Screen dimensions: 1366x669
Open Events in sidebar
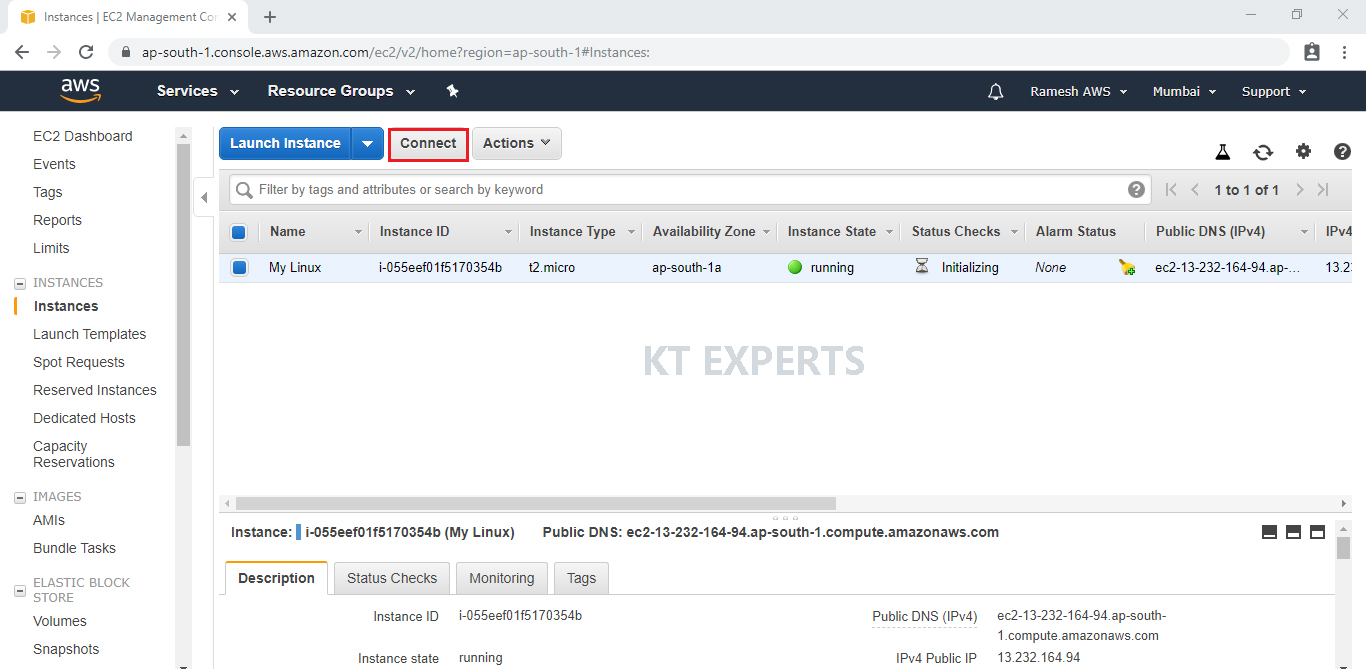point(54,164)
